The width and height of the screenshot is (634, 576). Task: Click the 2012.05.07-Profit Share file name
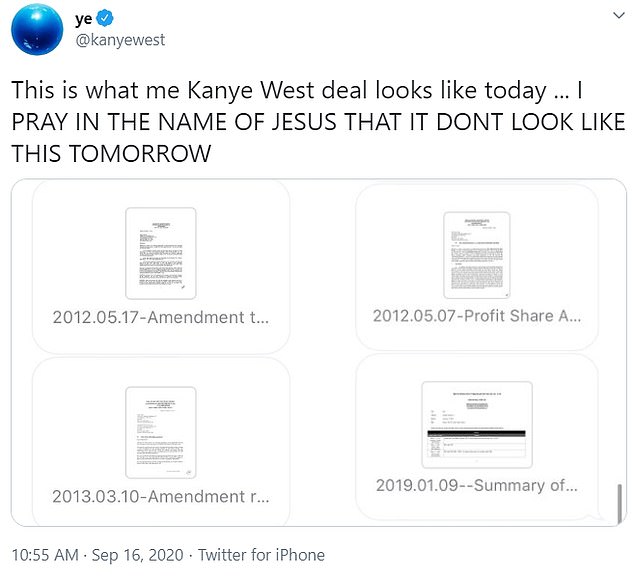(477, 316)
